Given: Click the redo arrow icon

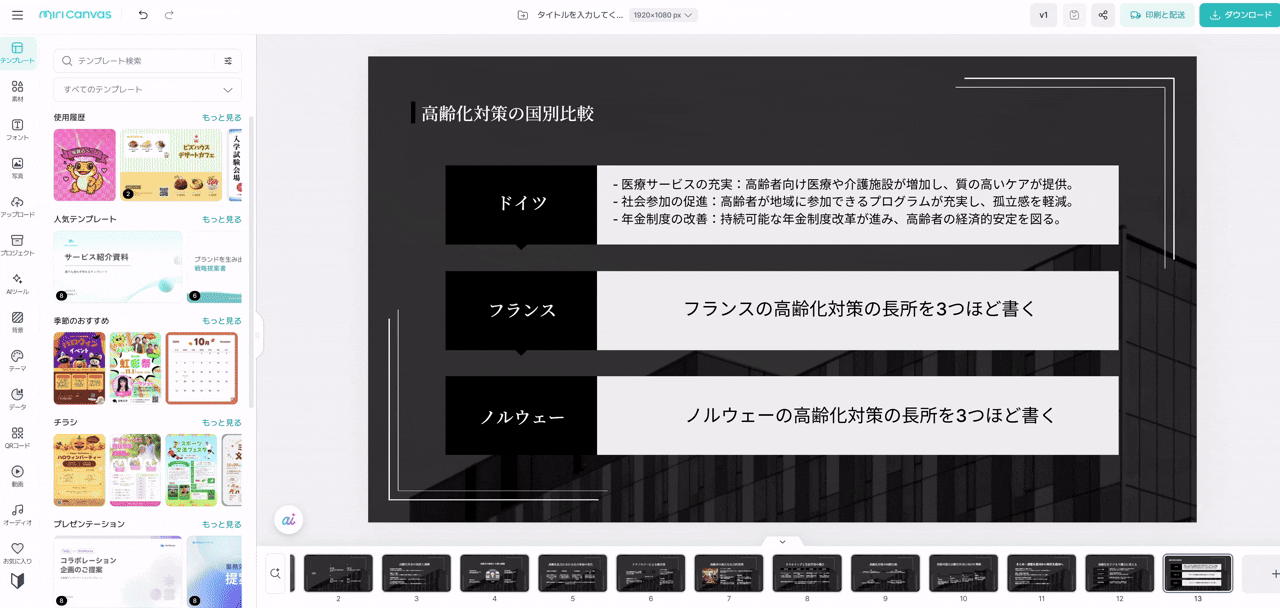Looking at the screenshot, I should pos(169,15).
